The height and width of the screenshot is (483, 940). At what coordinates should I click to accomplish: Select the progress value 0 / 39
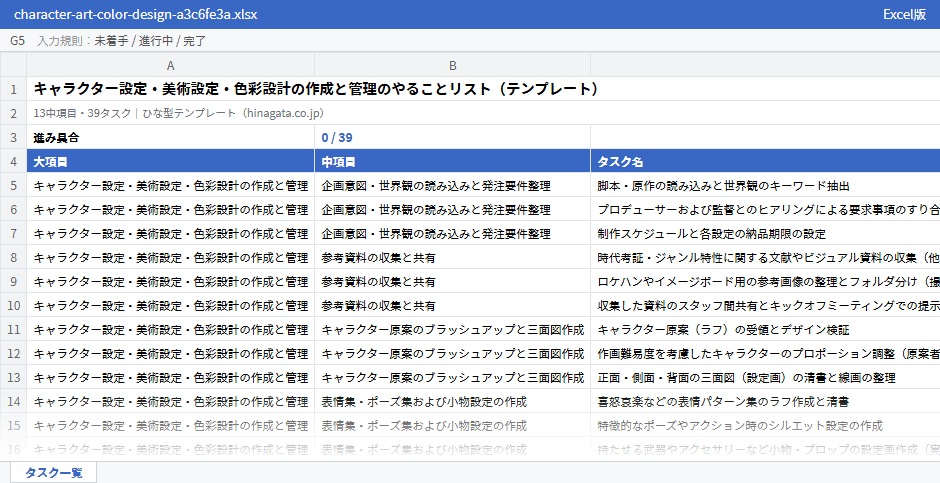[x=452, y=137]
